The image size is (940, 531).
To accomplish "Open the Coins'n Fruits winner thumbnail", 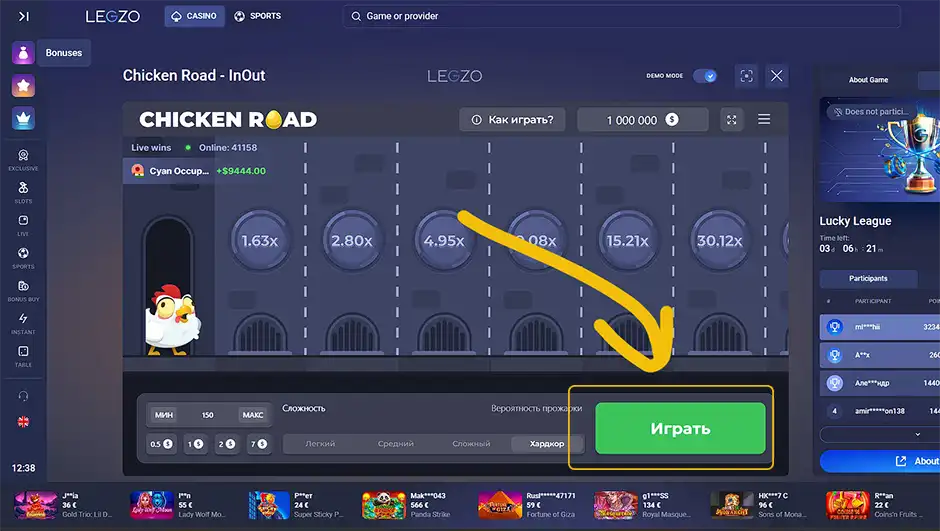I will click(x=848, y=505).
